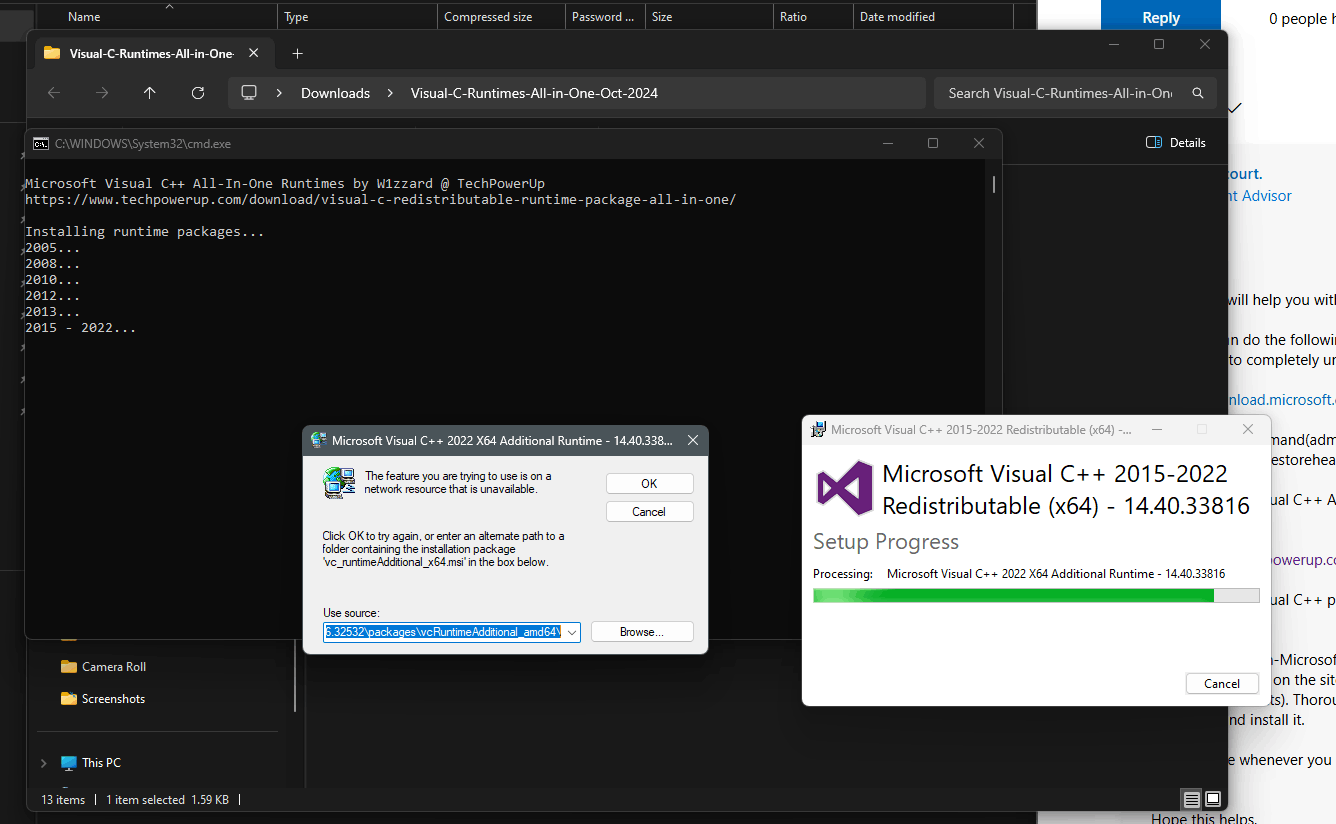
Task: Click the setup window title bar icon
Action: (x=818, y=430)
